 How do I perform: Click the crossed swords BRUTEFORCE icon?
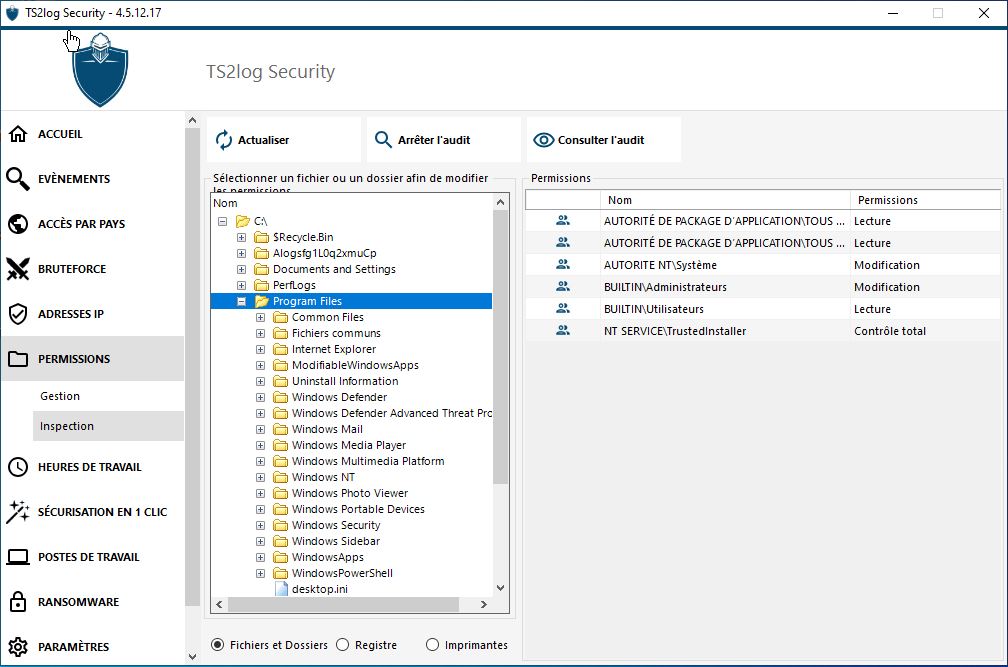(18, 269)
